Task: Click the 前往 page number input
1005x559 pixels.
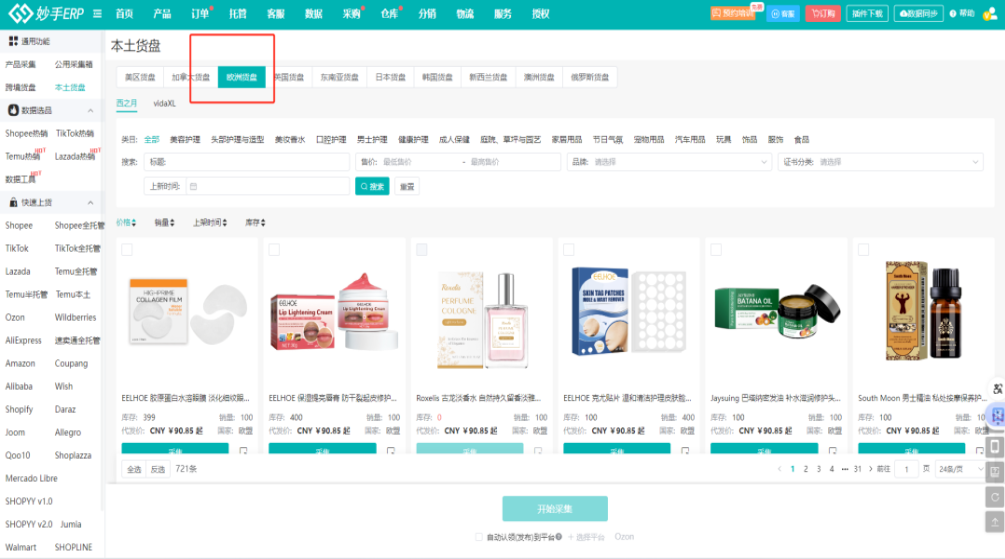Action: click(x=906, y=469)
